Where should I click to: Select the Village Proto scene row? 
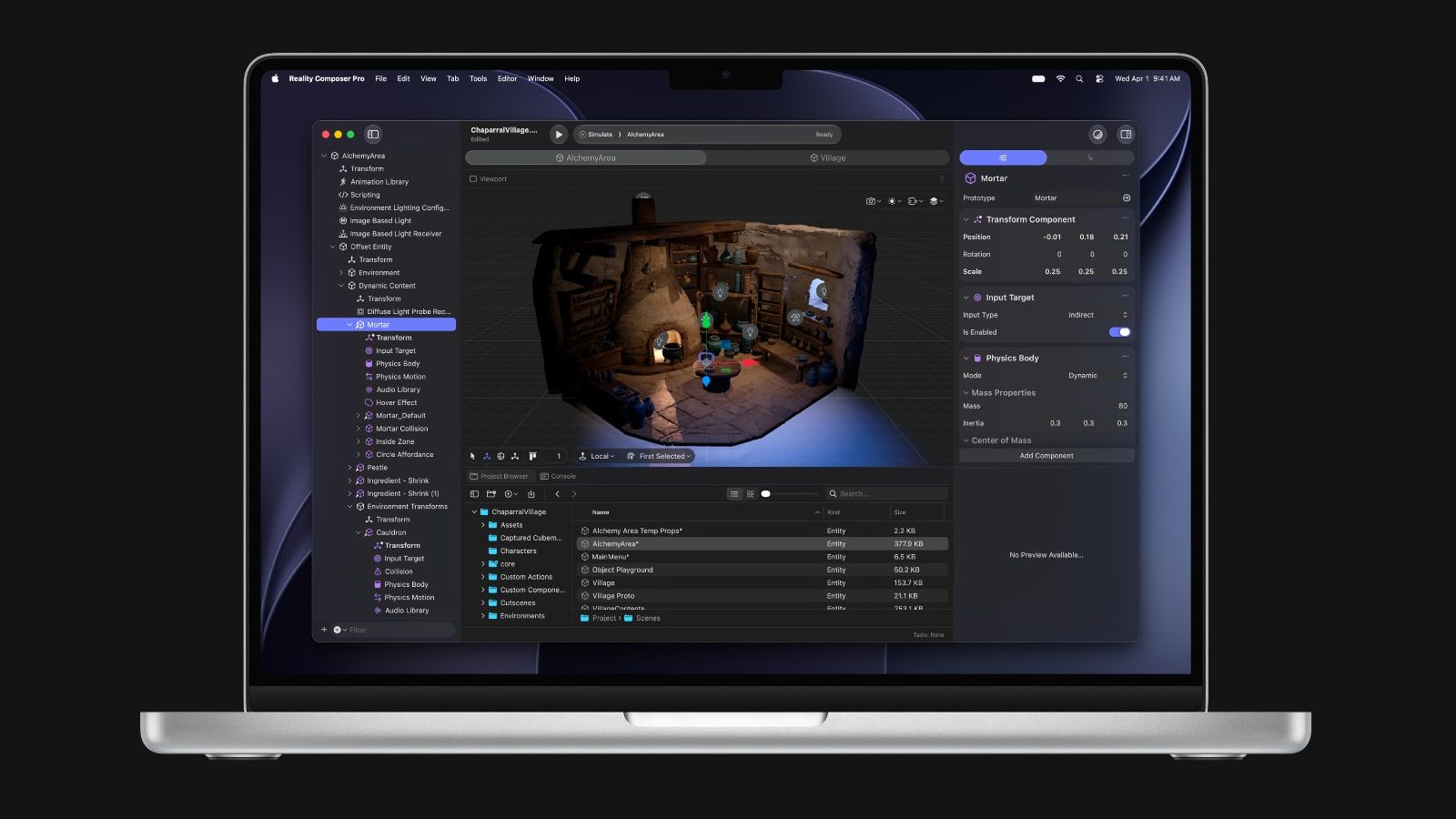763,596
